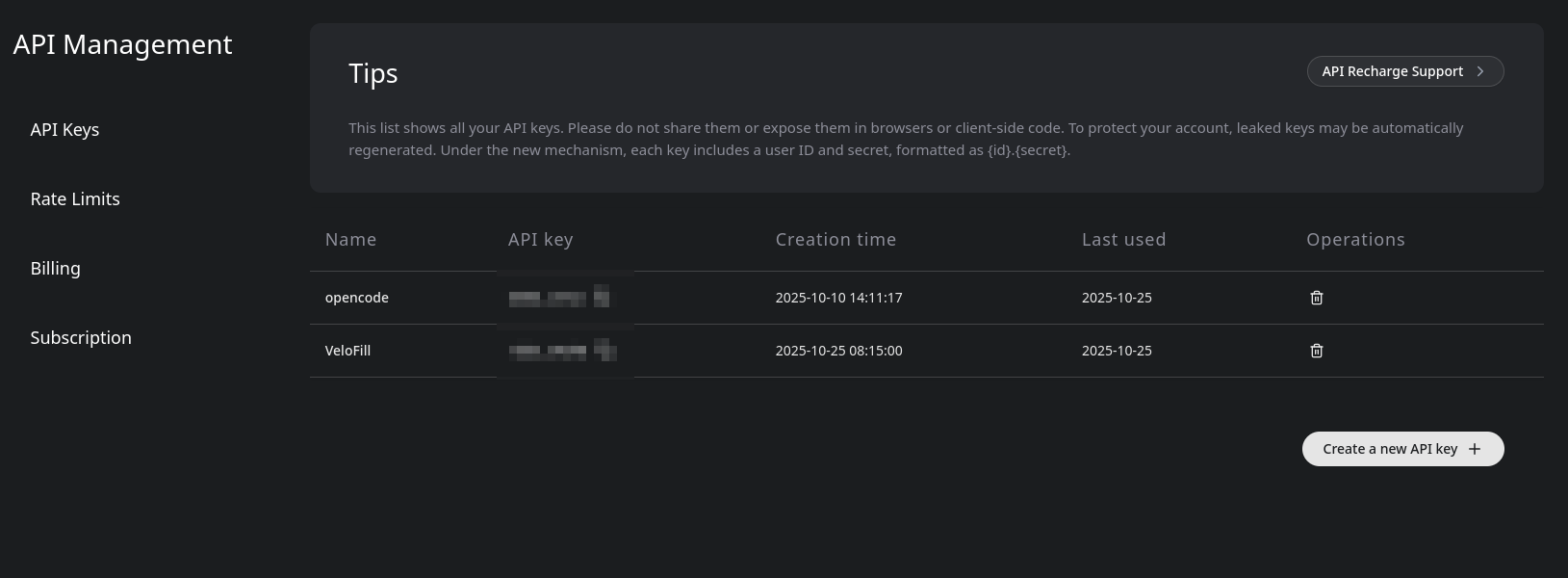Screen dimensions: 1568x578
Task: Click last used date in opencode row
Action: tap(1117, 298)
